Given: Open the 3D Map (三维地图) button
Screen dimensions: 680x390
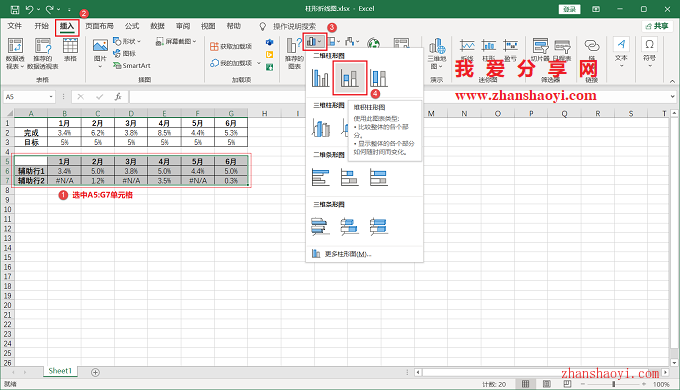Looking at the screenshot, I should tap(437, 53).
